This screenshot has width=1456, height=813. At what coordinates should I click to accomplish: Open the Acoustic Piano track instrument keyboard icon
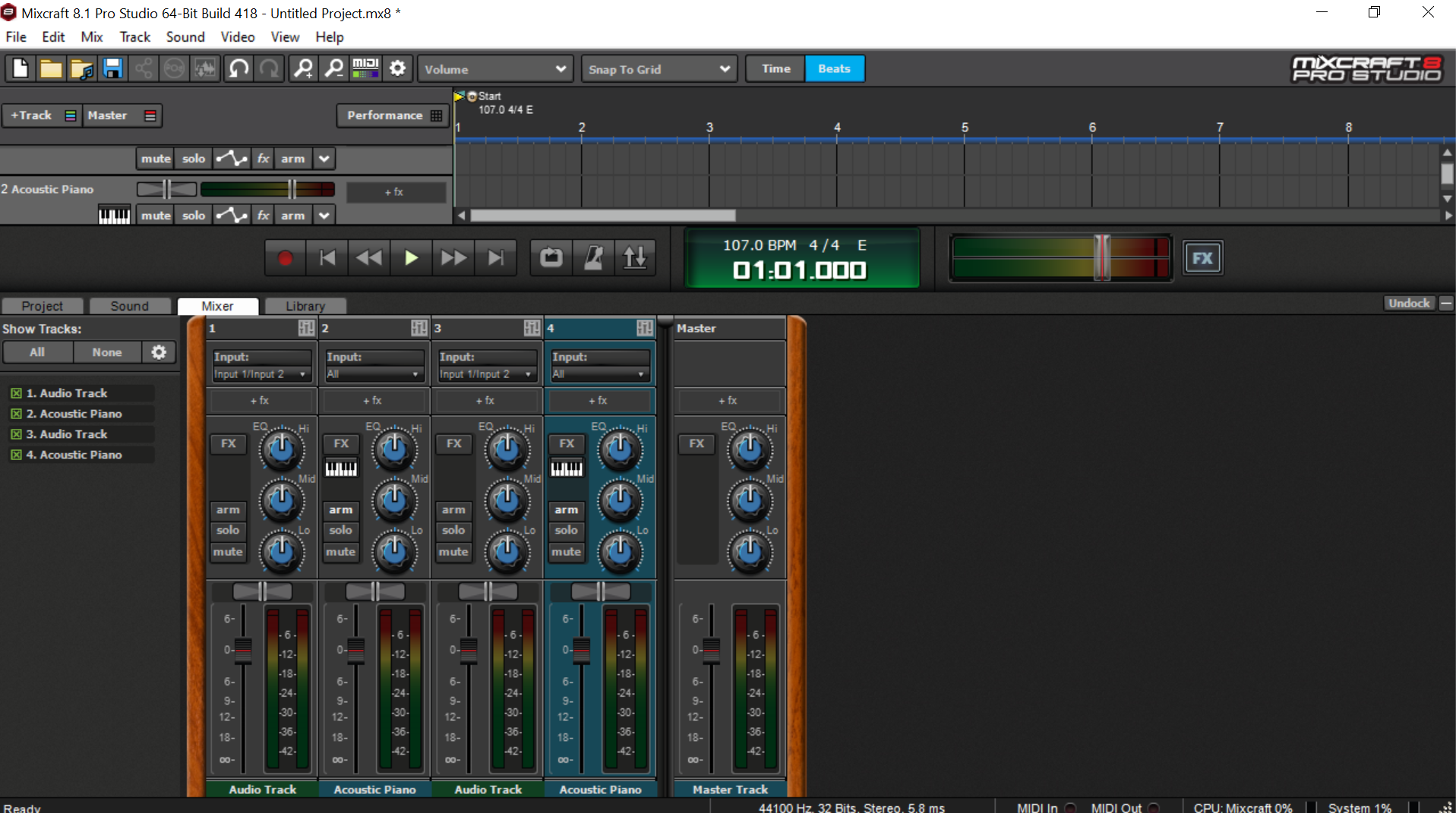[114, 216]
